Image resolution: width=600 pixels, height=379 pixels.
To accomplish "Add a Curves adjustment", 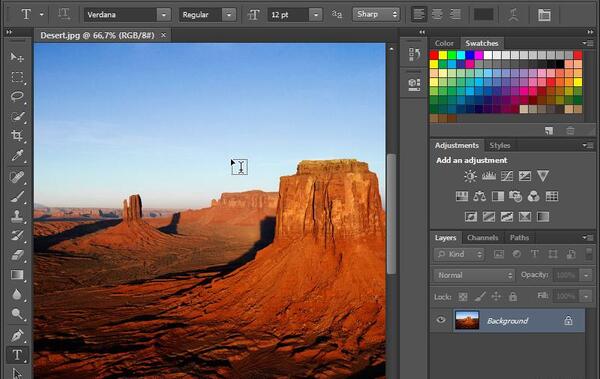I will [507, 176].
